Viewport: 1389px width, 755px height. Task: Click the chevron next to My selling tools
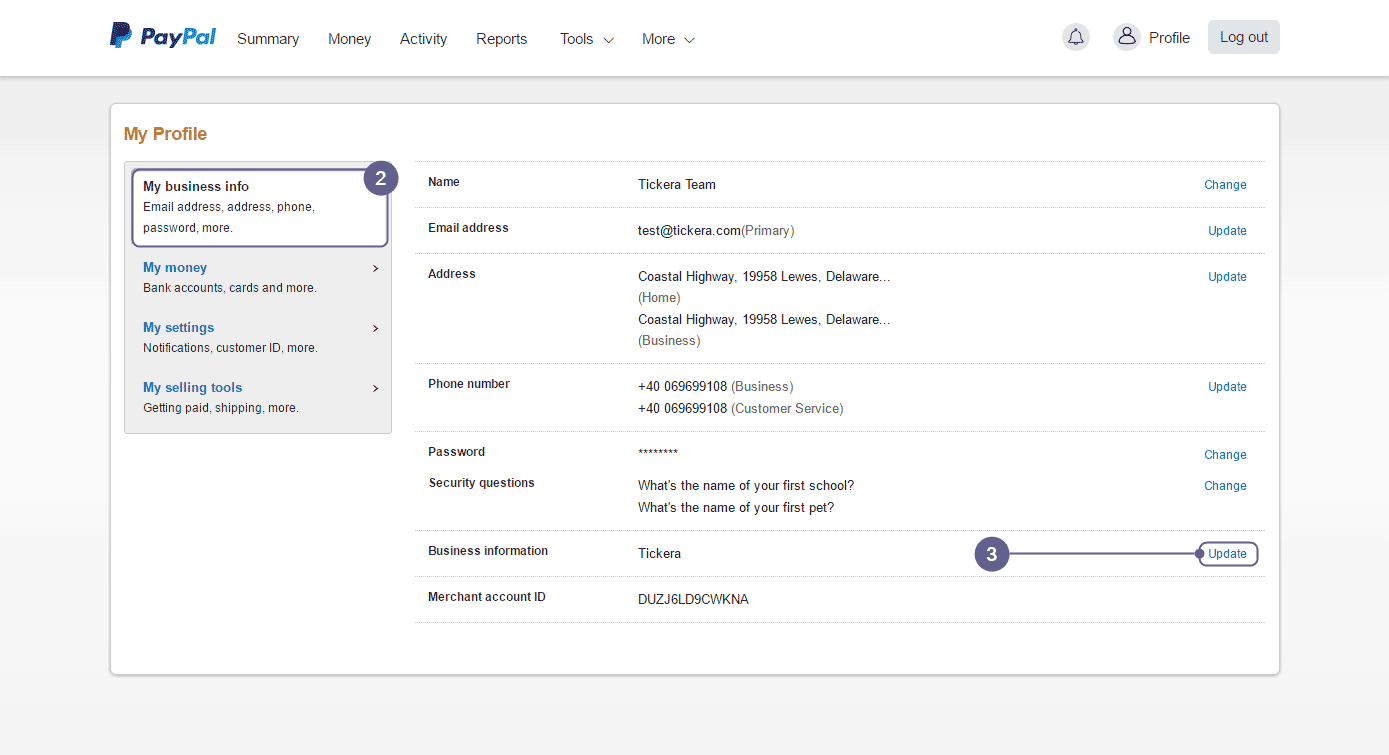coord(376,388)
